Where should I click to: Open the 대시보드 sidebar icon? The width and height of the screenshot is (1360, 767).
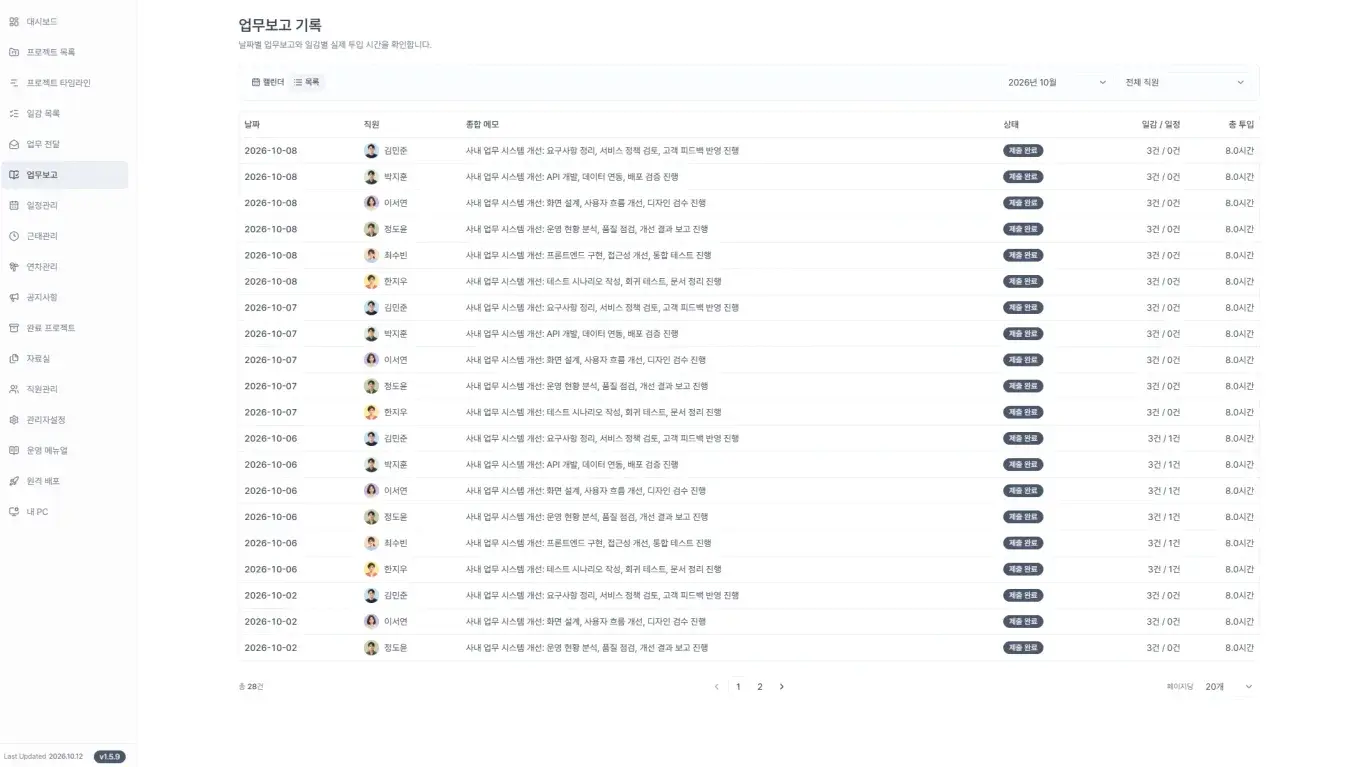(14, 21)
